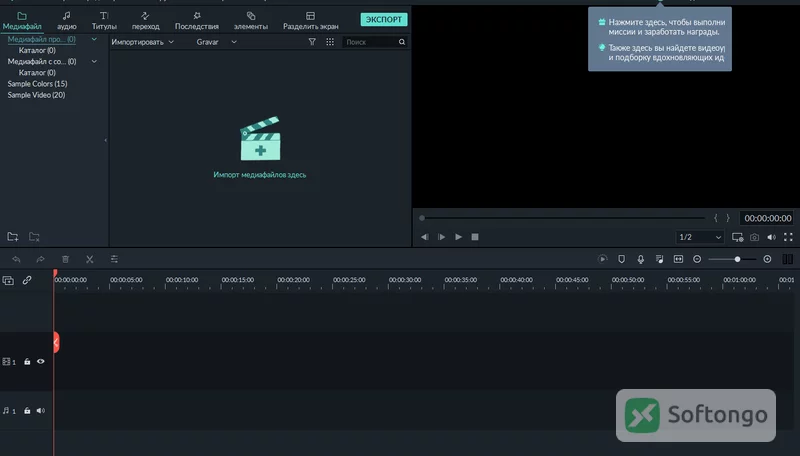Click the search magnifier icon
Image resolution: width=800 pixels, height=456 pixels.
point(402,42)
